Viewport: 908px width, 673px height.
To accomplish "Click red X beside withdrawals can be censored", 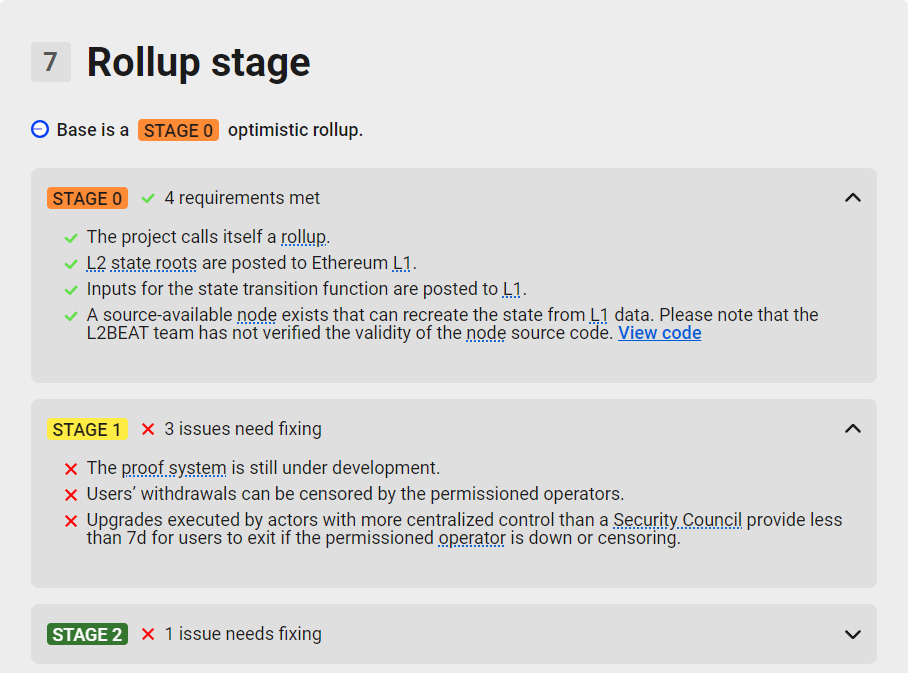I will click(71, 495).
